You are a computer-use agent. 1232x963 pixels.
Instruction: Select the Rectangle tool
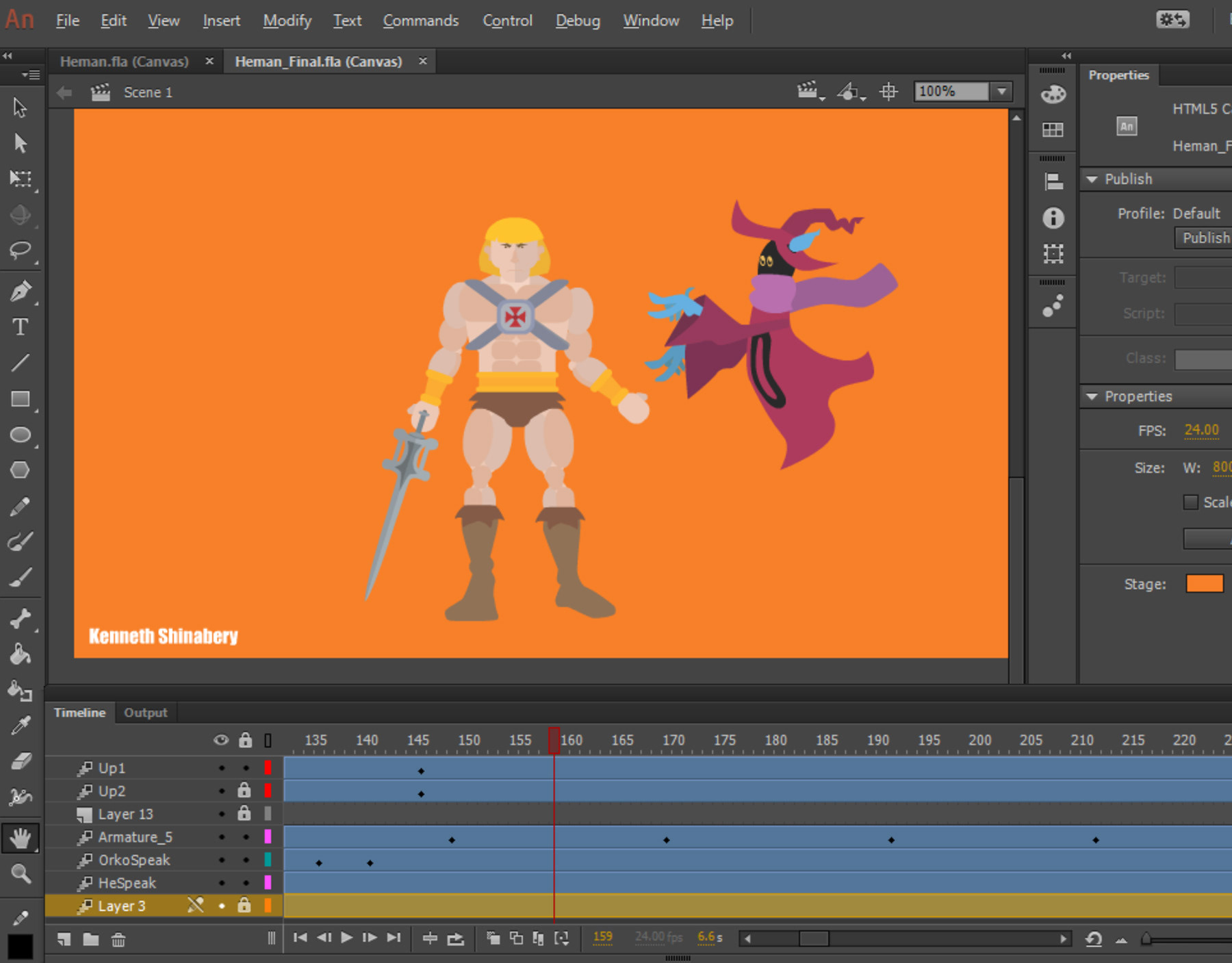(21, 399)
